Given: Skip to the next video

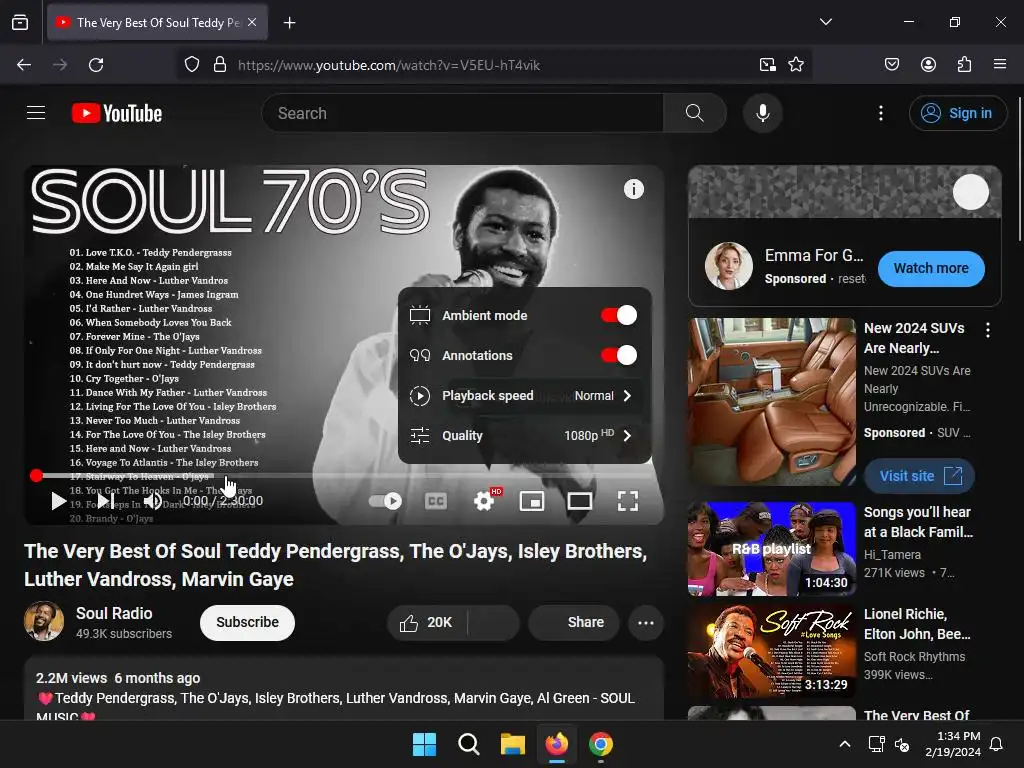Looking at the screenshot, I should 106,501.
